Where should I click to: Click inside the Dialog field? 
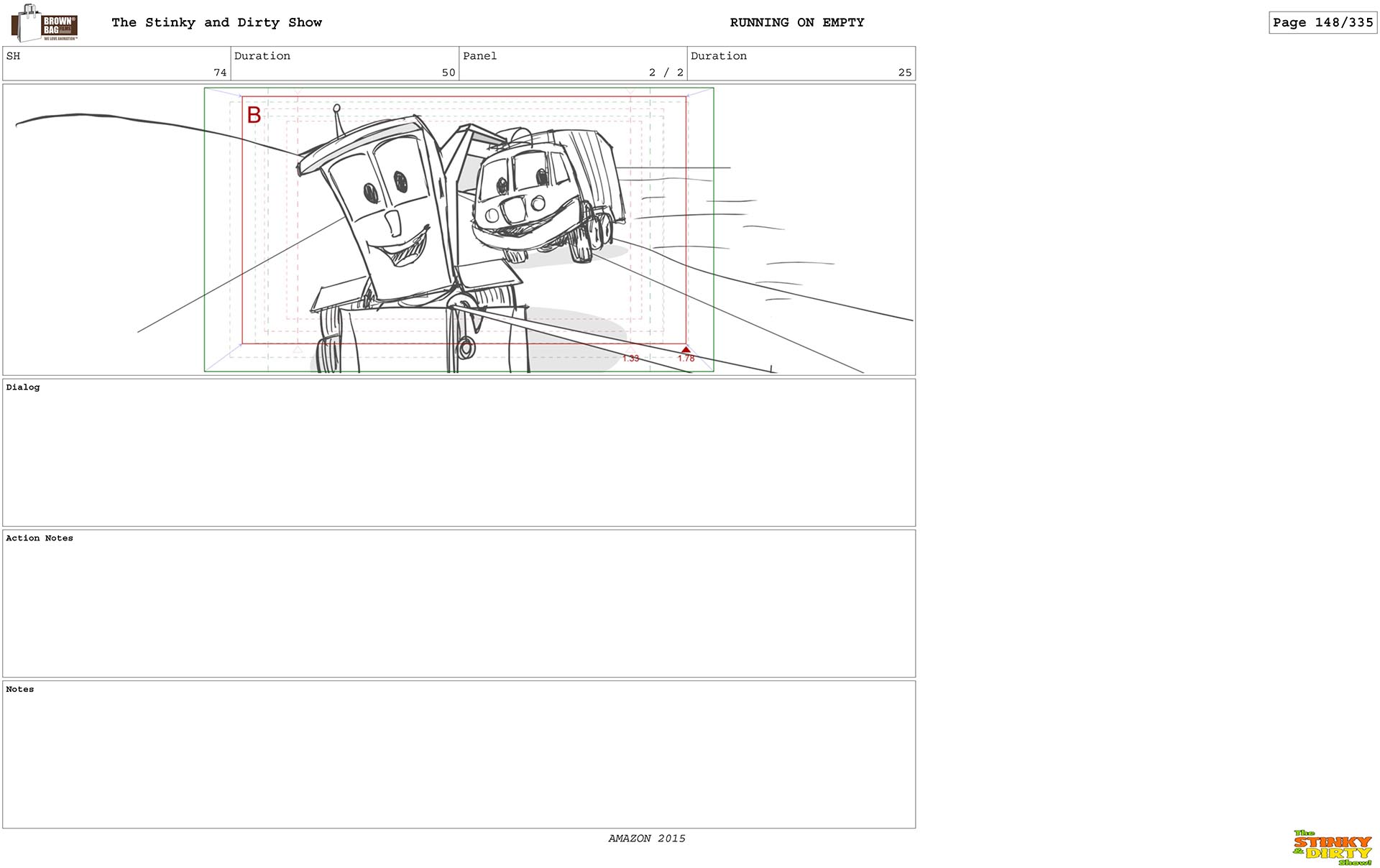click(459, 453)
